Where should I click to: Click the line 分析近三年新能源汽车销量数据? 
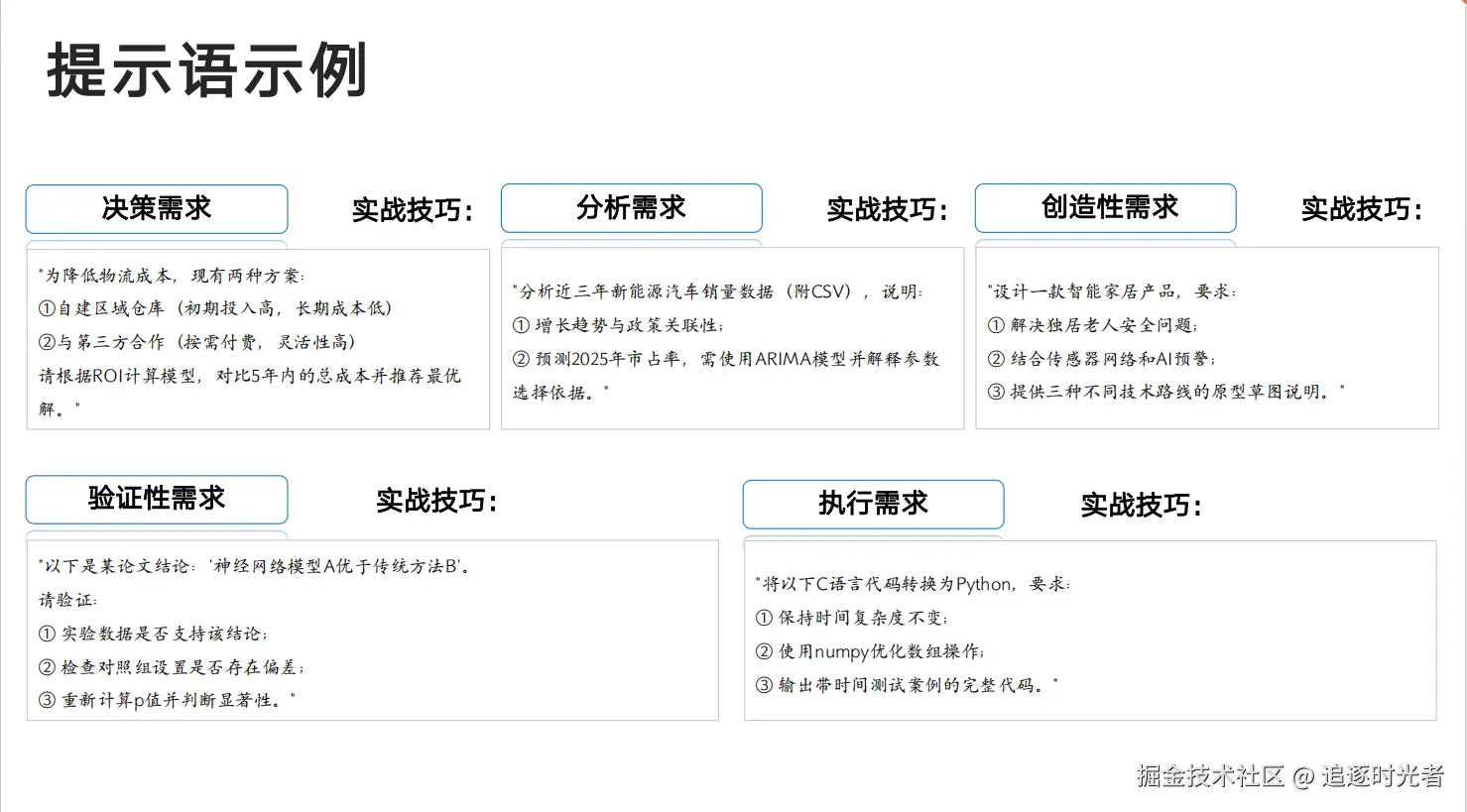coord(718,291)
